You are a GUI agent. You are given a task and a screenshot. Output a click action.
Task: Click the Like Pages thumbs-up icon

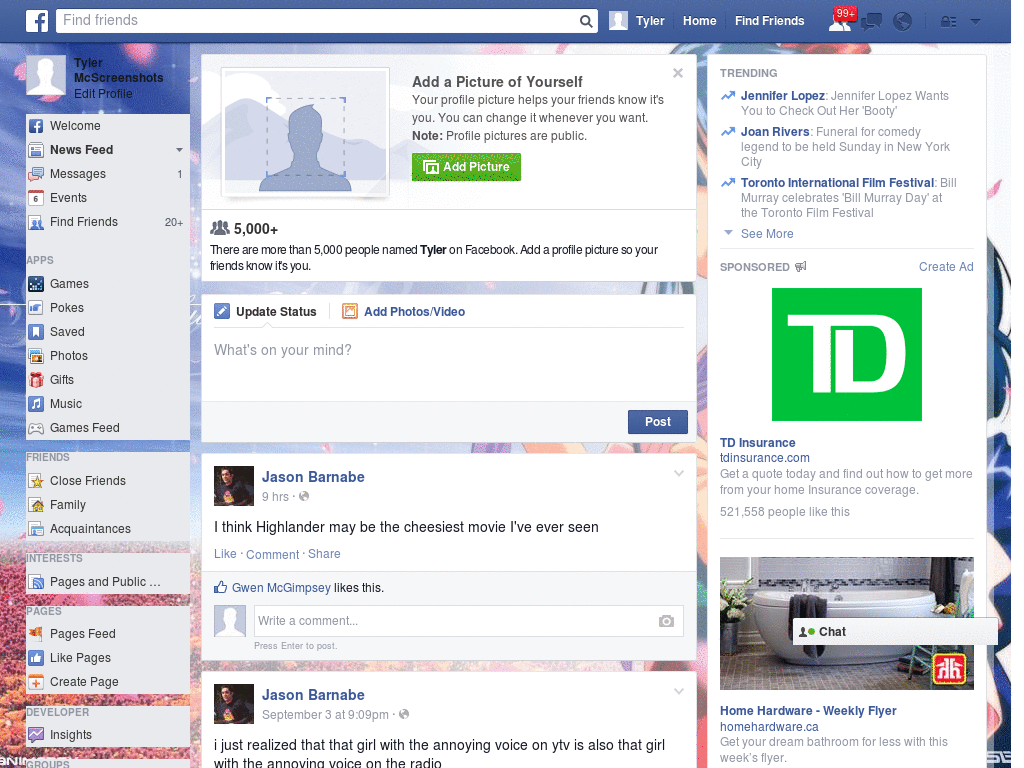click(37, 658)
